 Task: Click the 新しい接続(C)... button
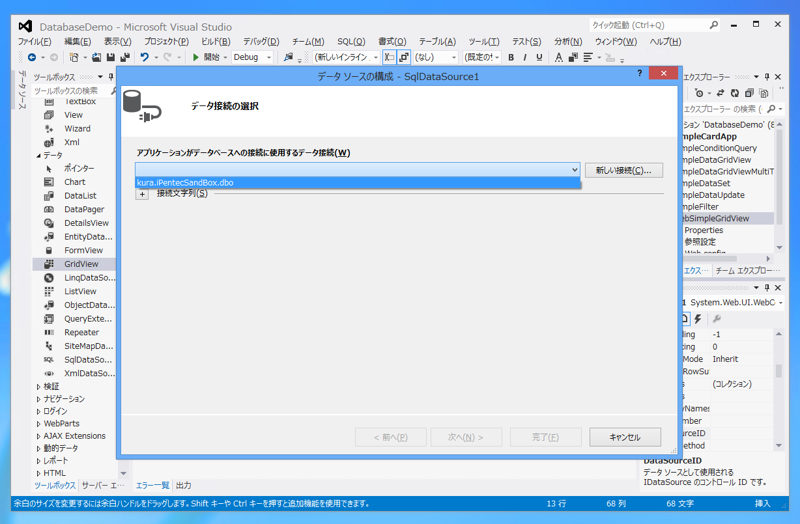coord(623,170)
